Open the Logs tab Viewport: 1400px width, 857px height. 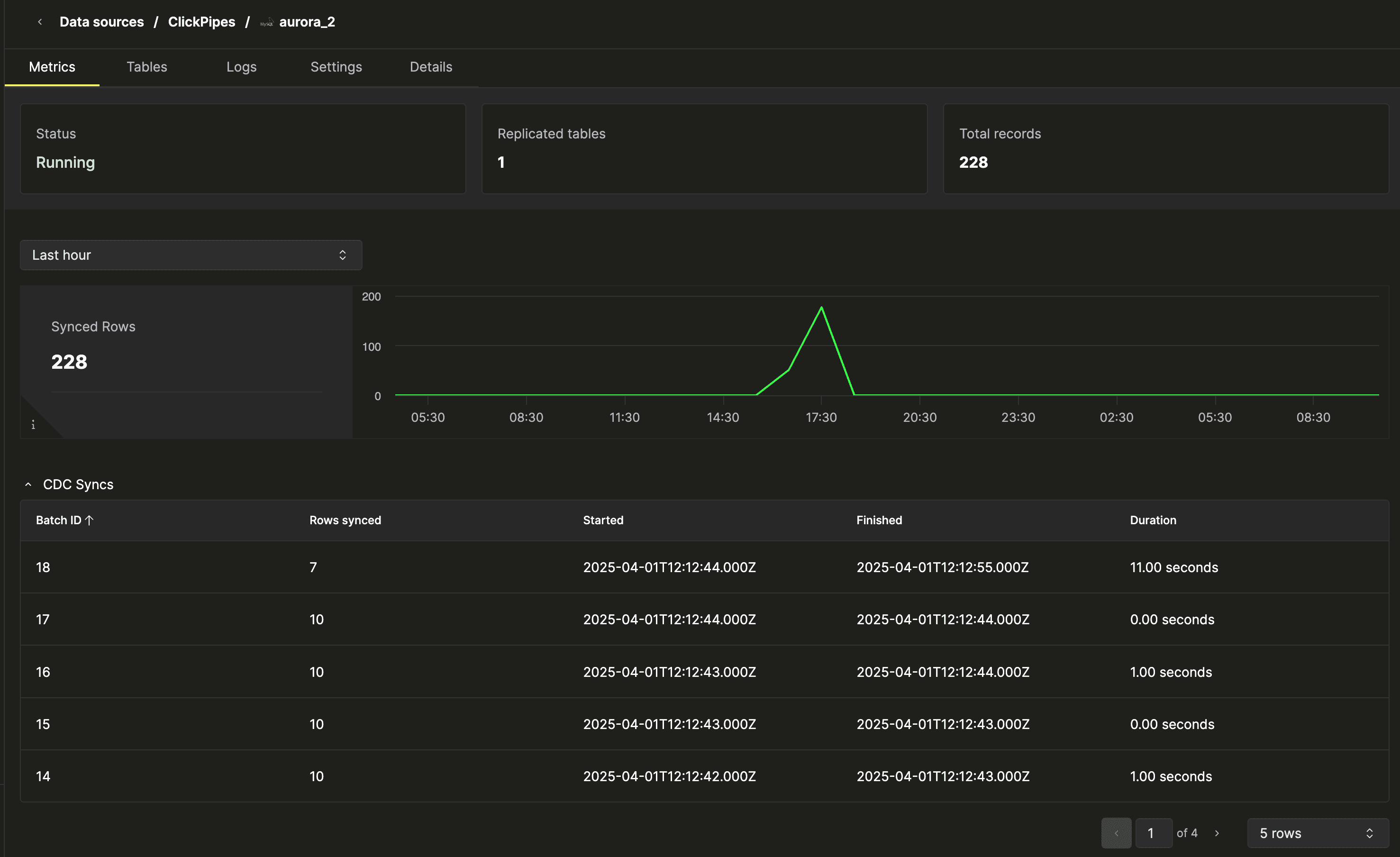[241, 67]
